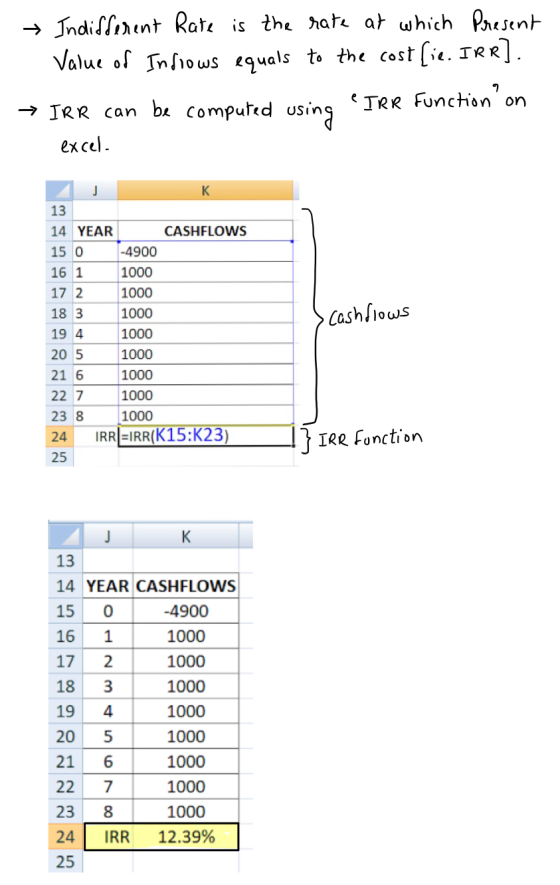Click year 0 cell in the formula spreadsheet
This screenshot has height=885, width=560.
95,252
